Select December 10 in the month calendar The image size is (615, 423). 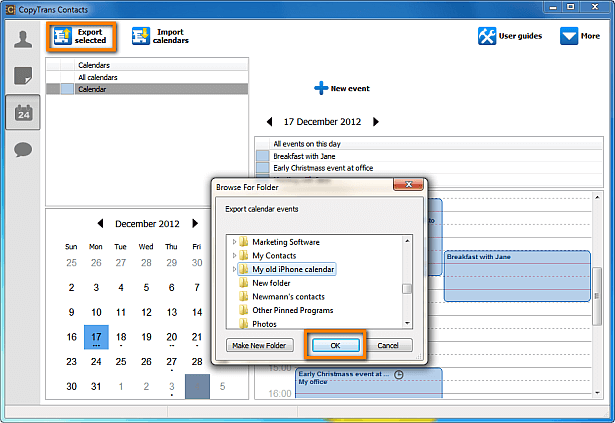(x=96, y=312)
